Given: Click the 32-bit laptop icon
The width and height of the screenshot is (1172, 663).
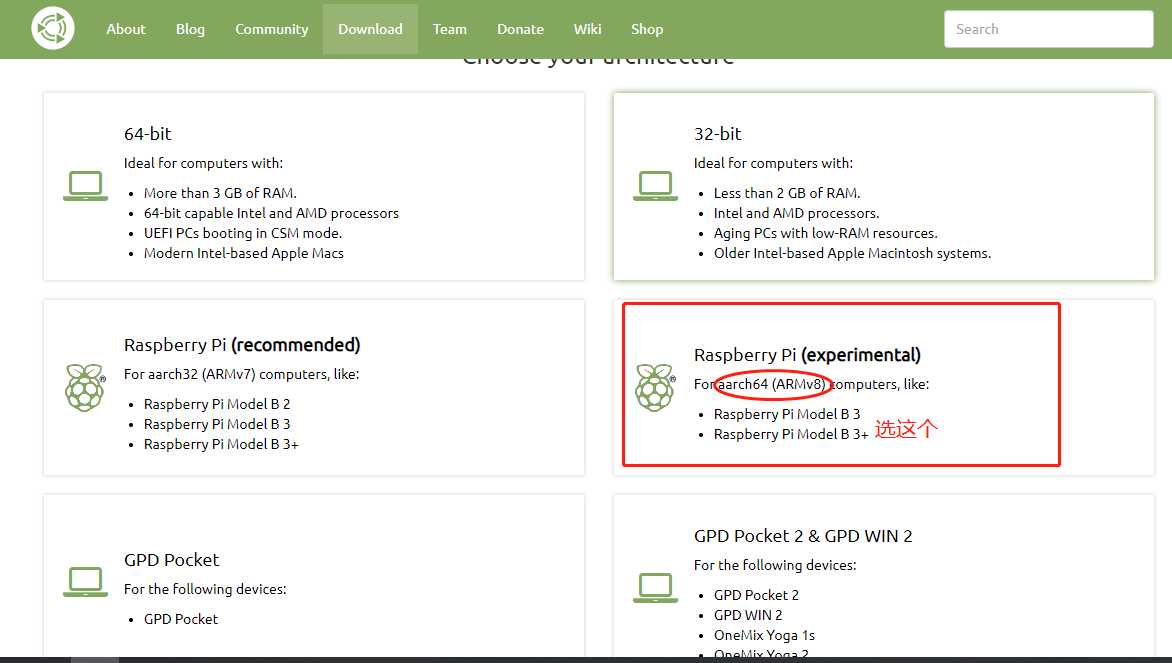Looking at the screenshot, I should point(655,186).
